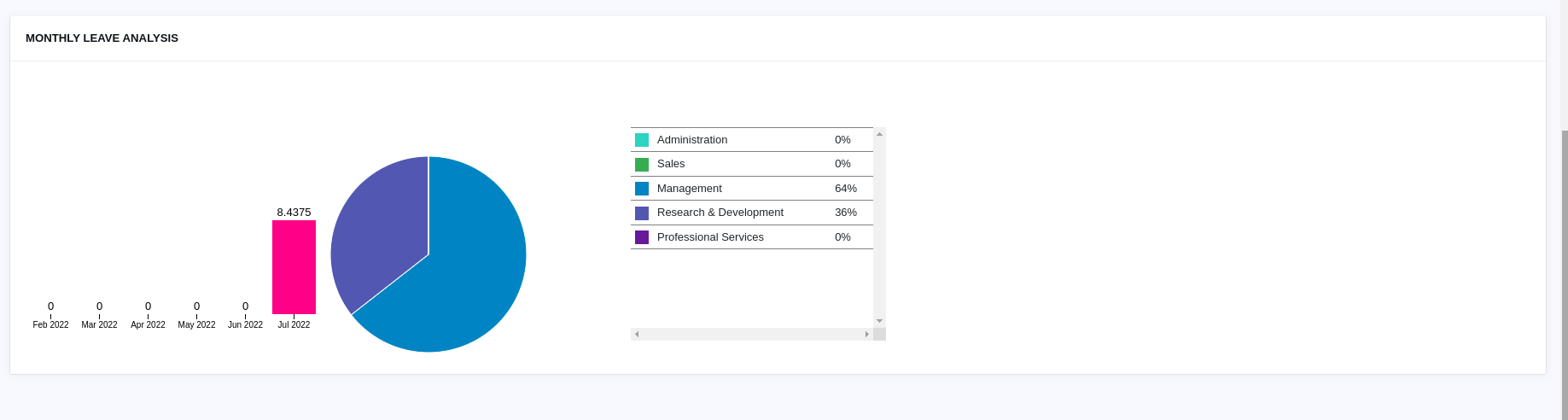Click the Feb 2022 axis label
The height and width of the screenshot is (420, 1568).
coord(51,325)
